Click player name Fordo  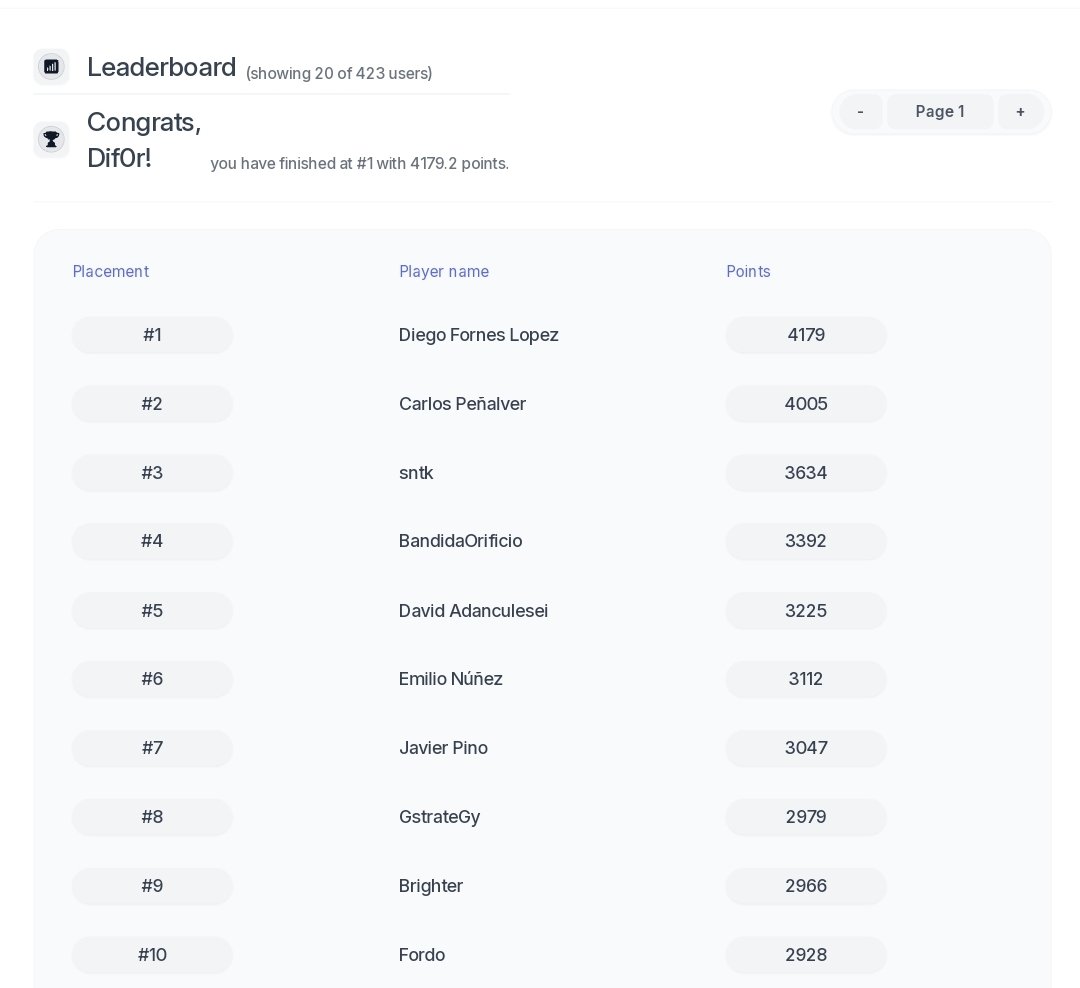click(422, 954)
